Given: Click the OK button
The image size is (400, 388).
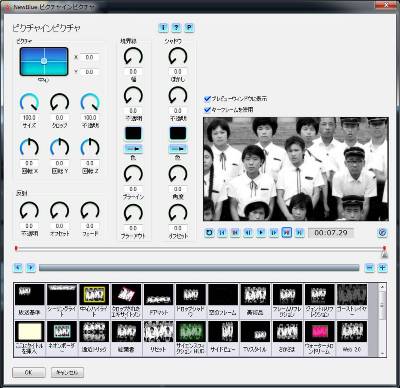Looking at the screenshot, I should [29, 372].
